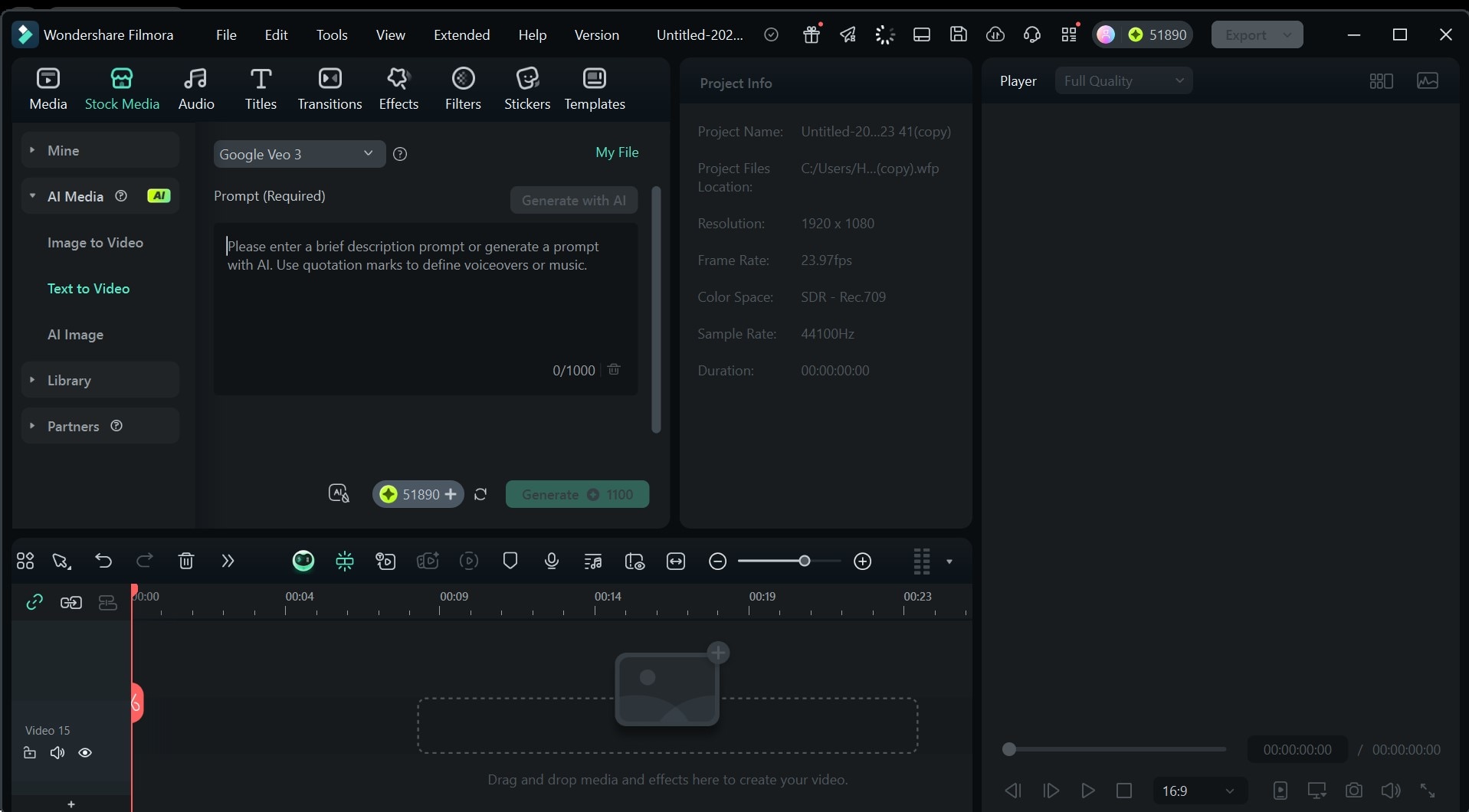
Task: Open the Titles tab
Action: point(261,89)
